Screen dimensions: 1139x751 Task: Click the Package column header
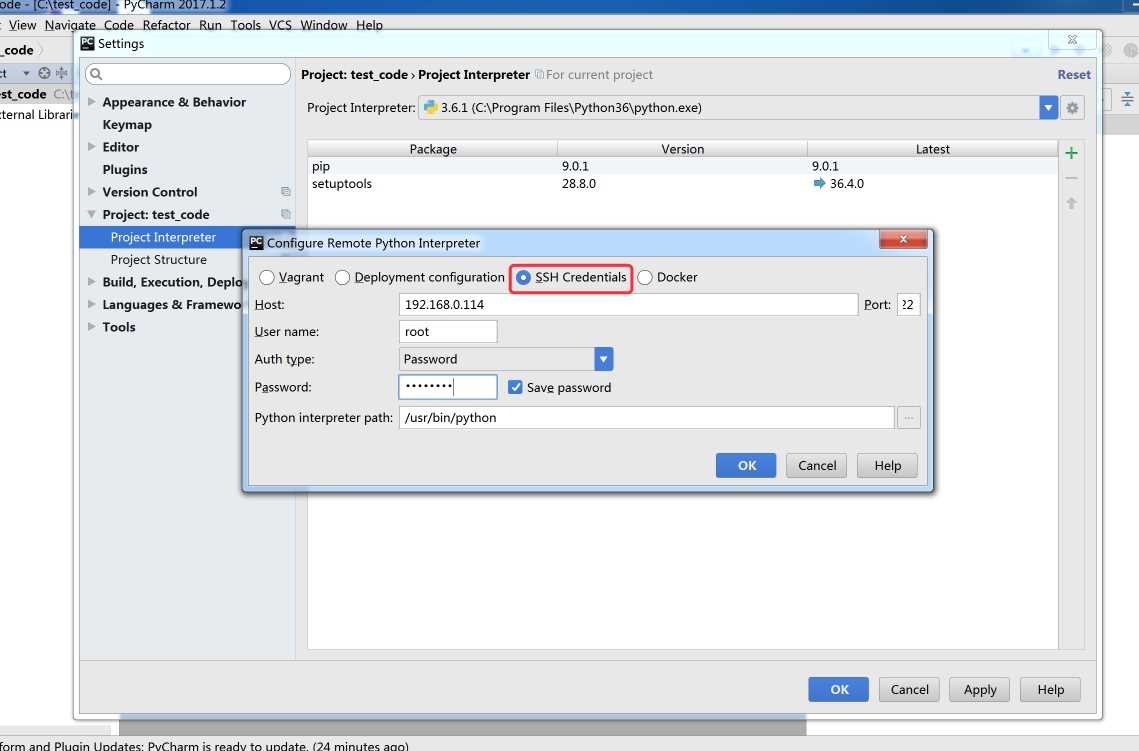tap(433, 149)
